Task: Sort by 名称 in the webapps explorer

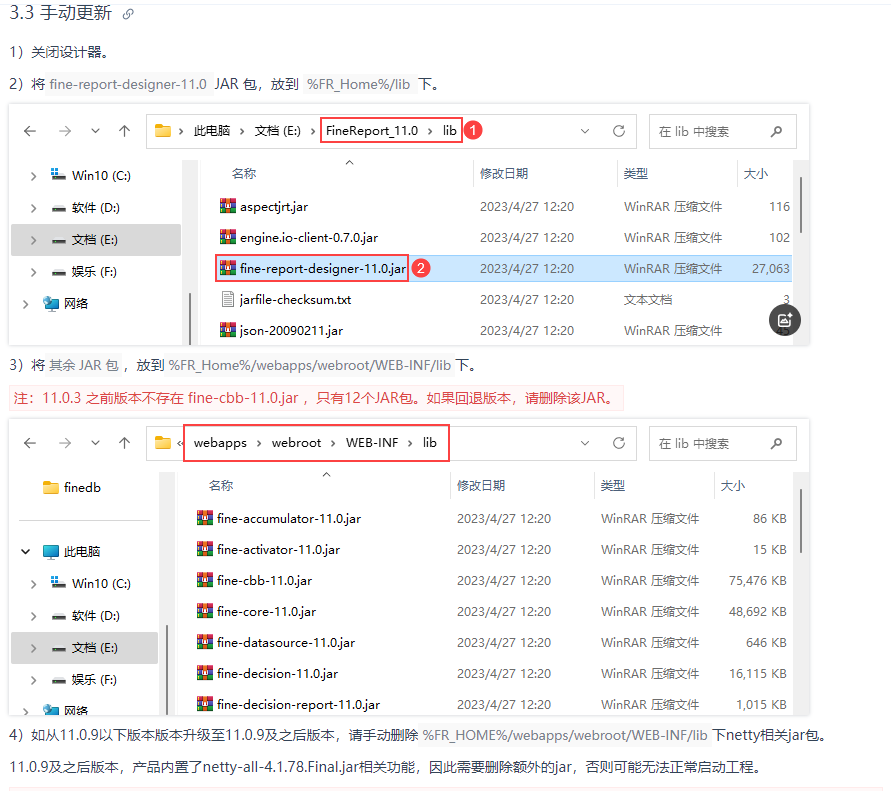Action: (x=221, y=485)
